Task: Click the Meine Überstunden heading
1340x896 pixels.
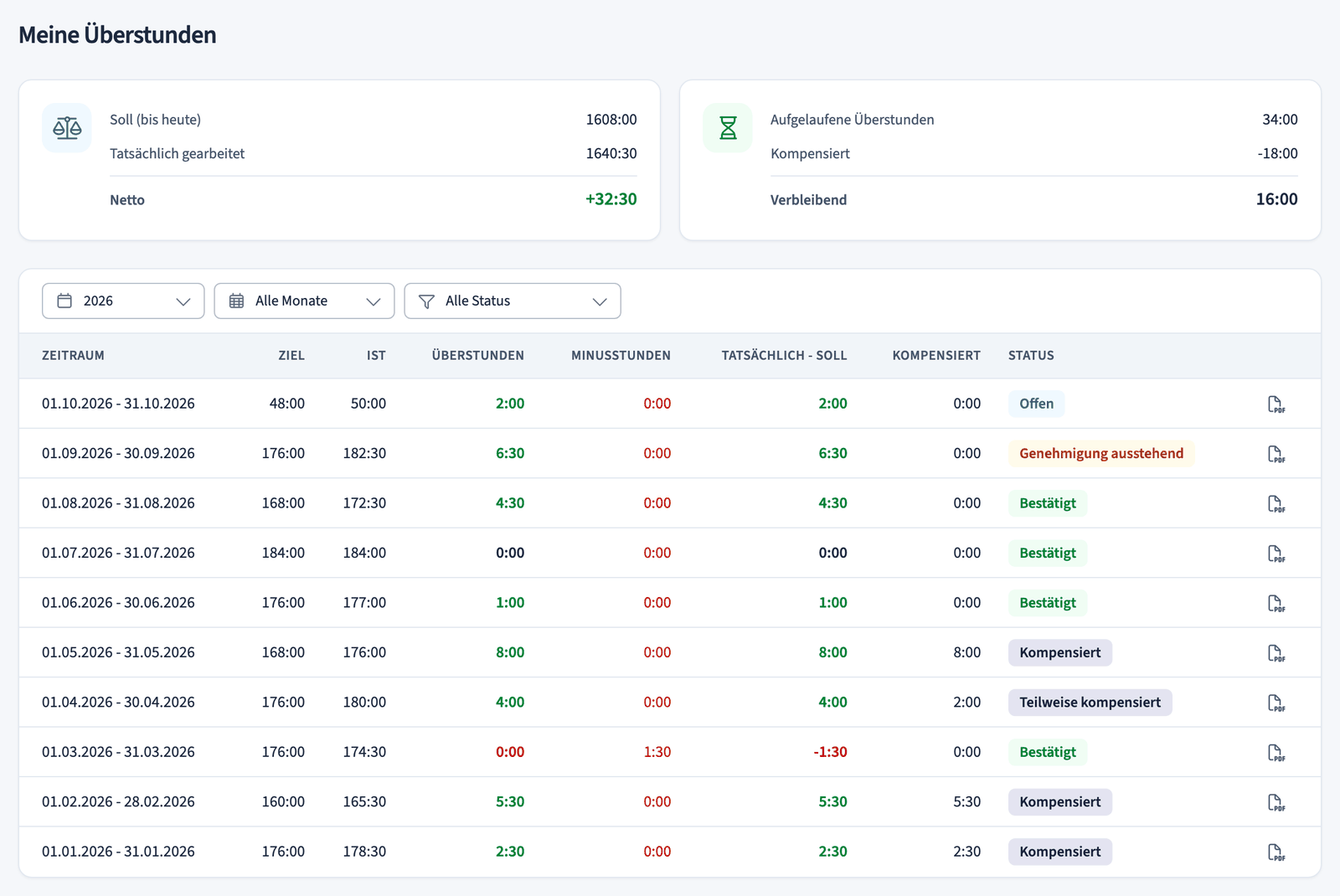Action: [x=117, y=34]
